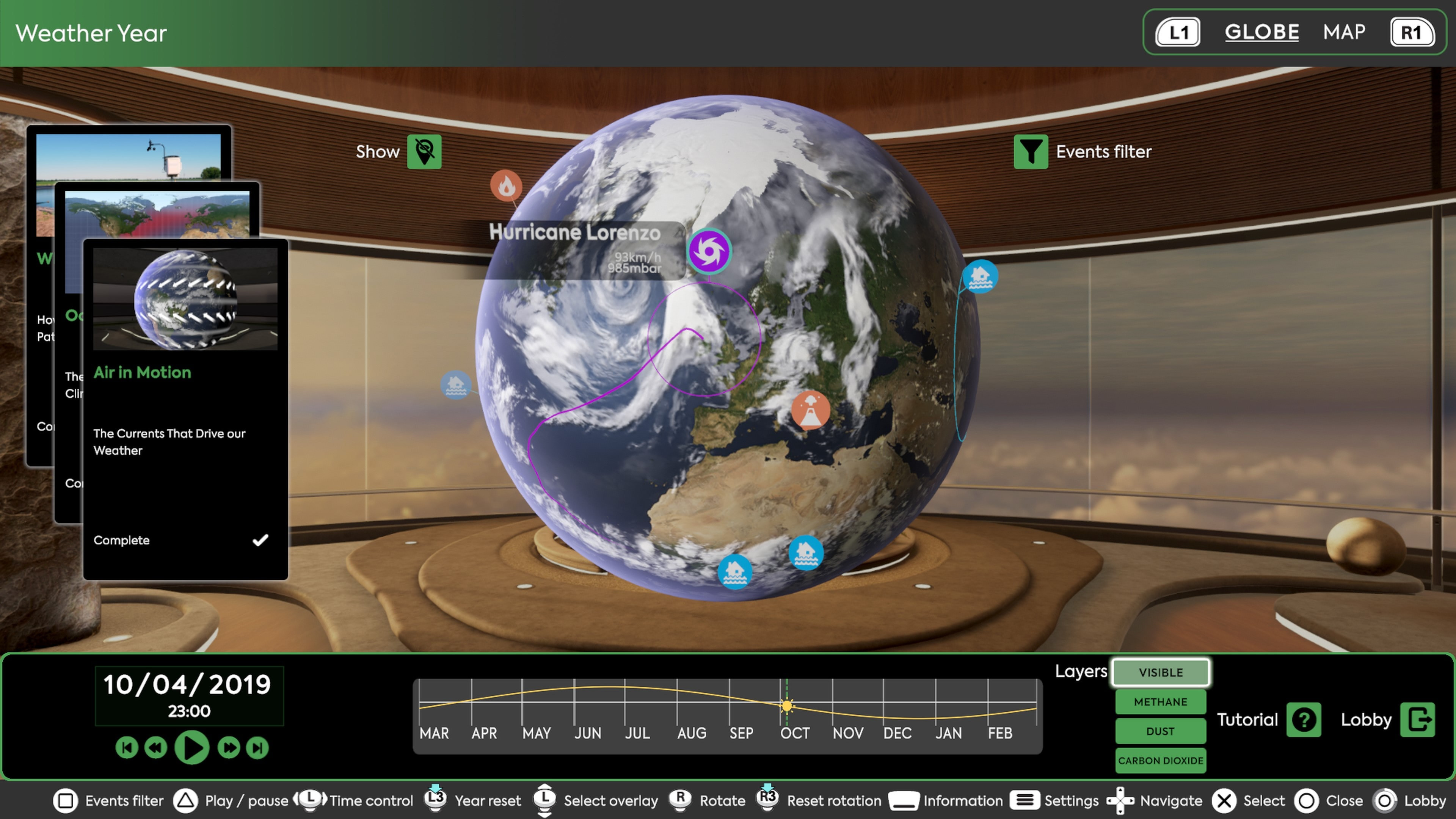This screenshot has height=819, width=1456.
Task: Click the fast forward control
Action: click(x=229, y=748)
